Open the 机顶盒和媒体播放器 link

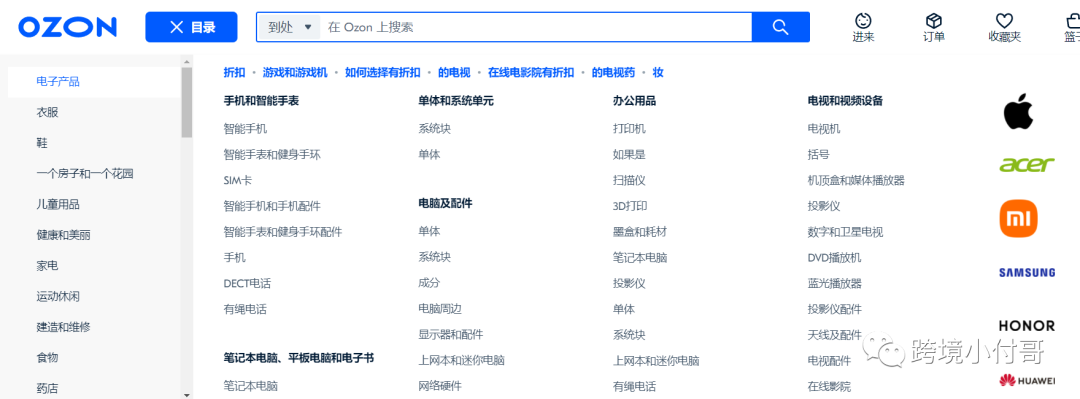click(x=856, y=181)
